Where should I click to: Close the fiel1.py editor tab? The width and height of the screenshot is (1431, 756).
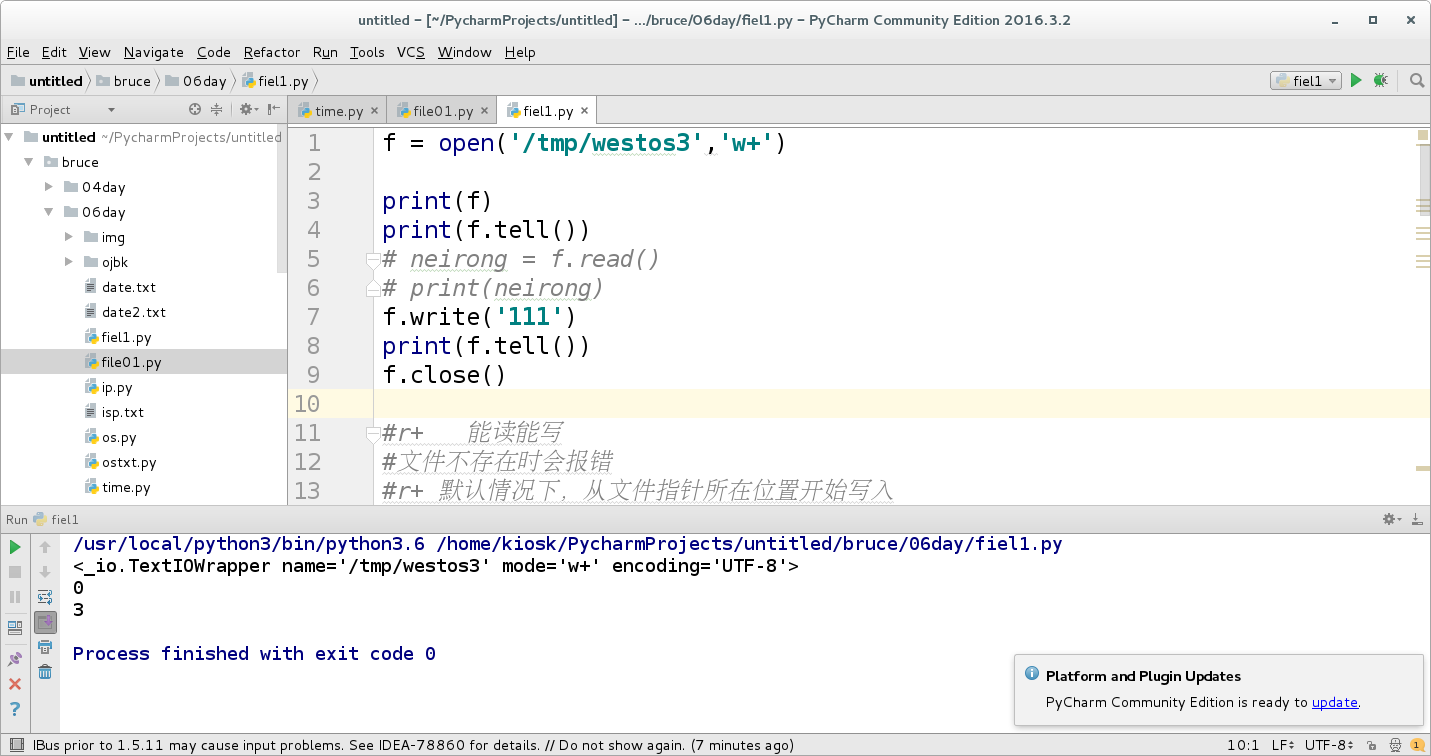585,111
